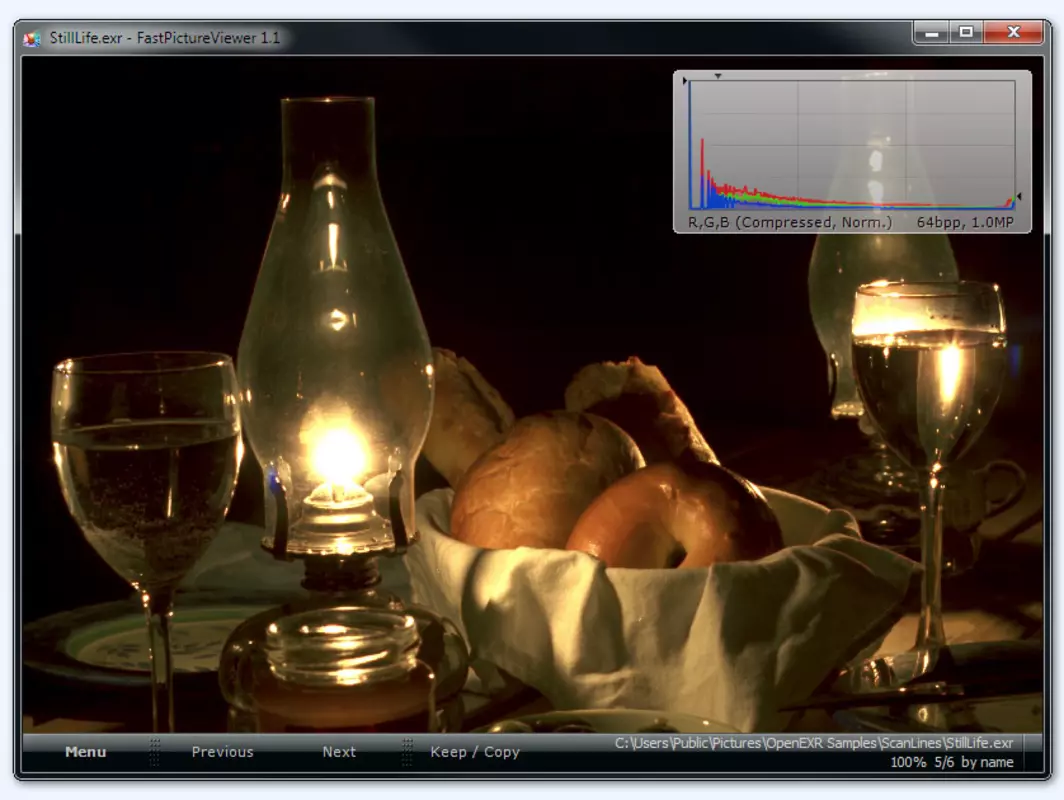
Task: Close the FastPictureViewer window
Action: click(x=1014, y=32)
